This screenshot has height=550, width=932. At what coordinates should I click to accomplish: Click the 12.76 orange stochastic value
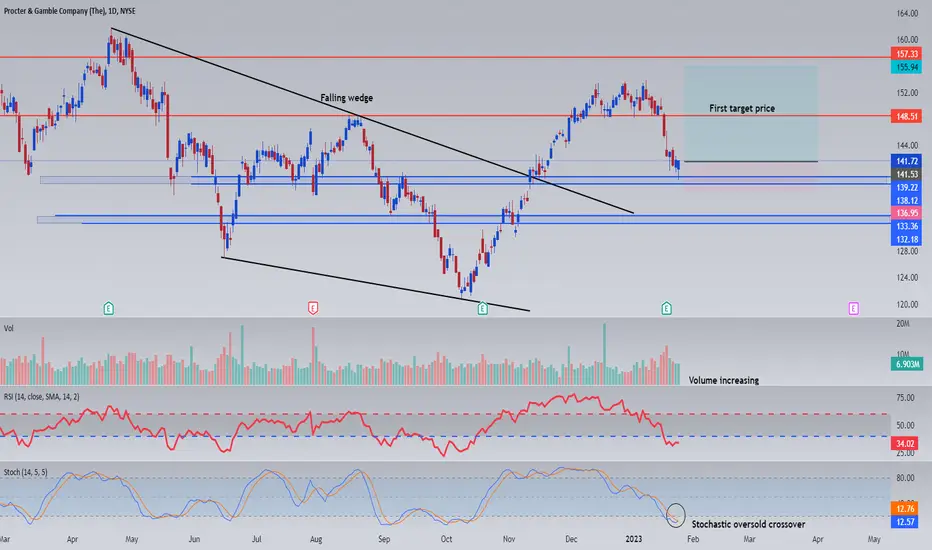(x=905, y=508)
